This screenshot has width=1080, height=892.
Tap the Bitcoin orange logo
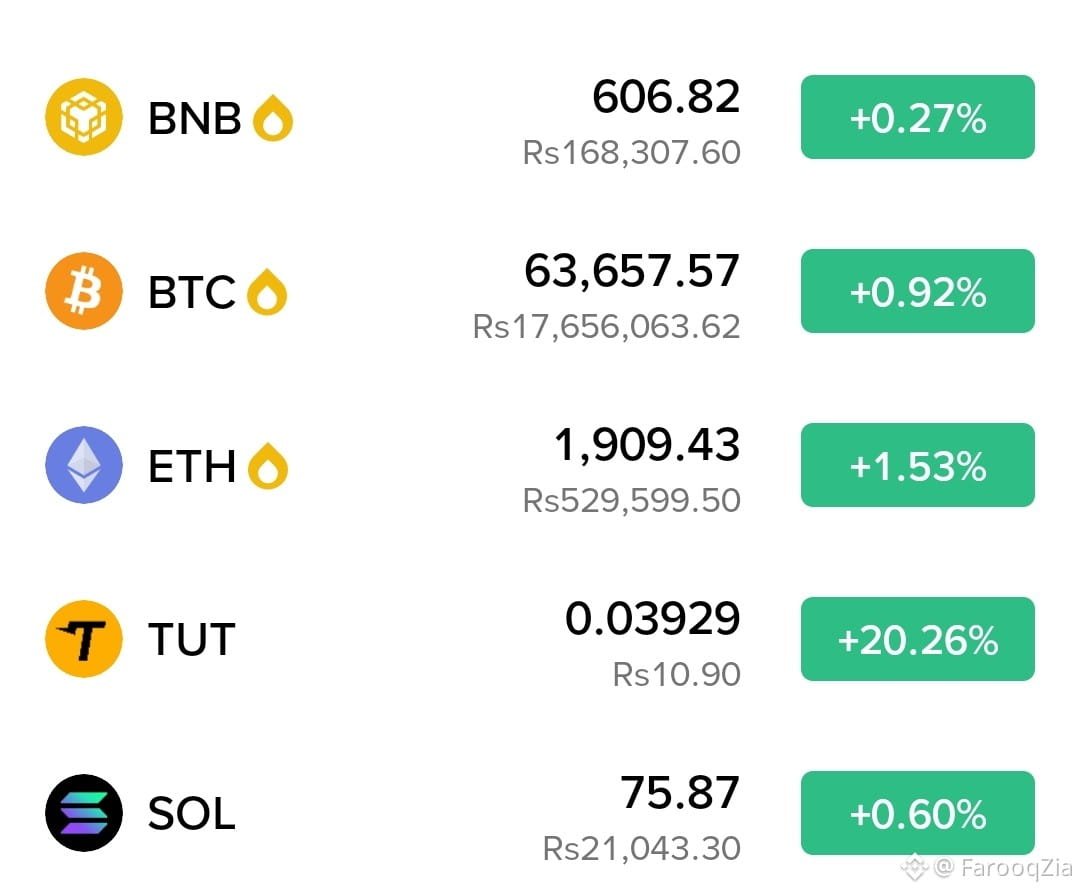tap(84, 291)
